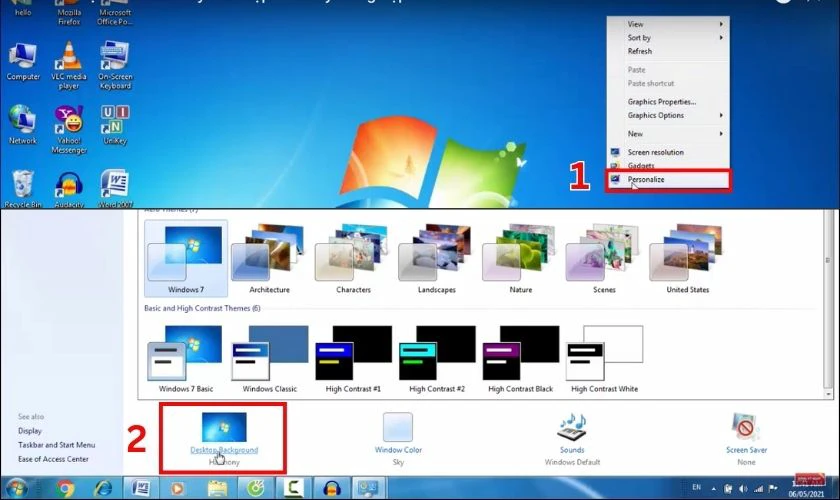Expand the Sort by submenu arrow
This screenshot has height=500, width=840.
click(721, 38)
